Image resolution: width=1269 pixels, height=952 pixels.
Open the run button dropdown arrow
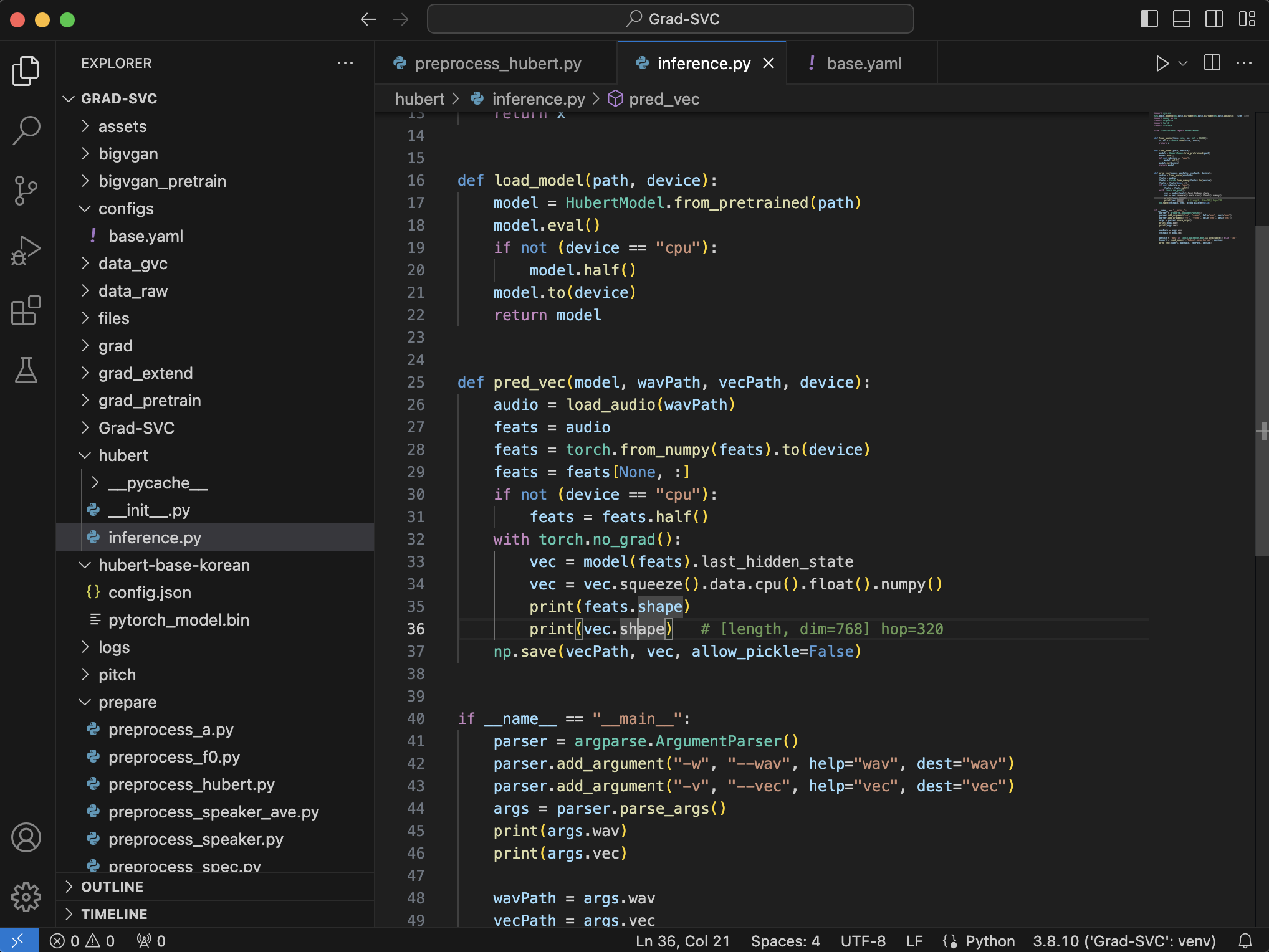[1183, 64]
